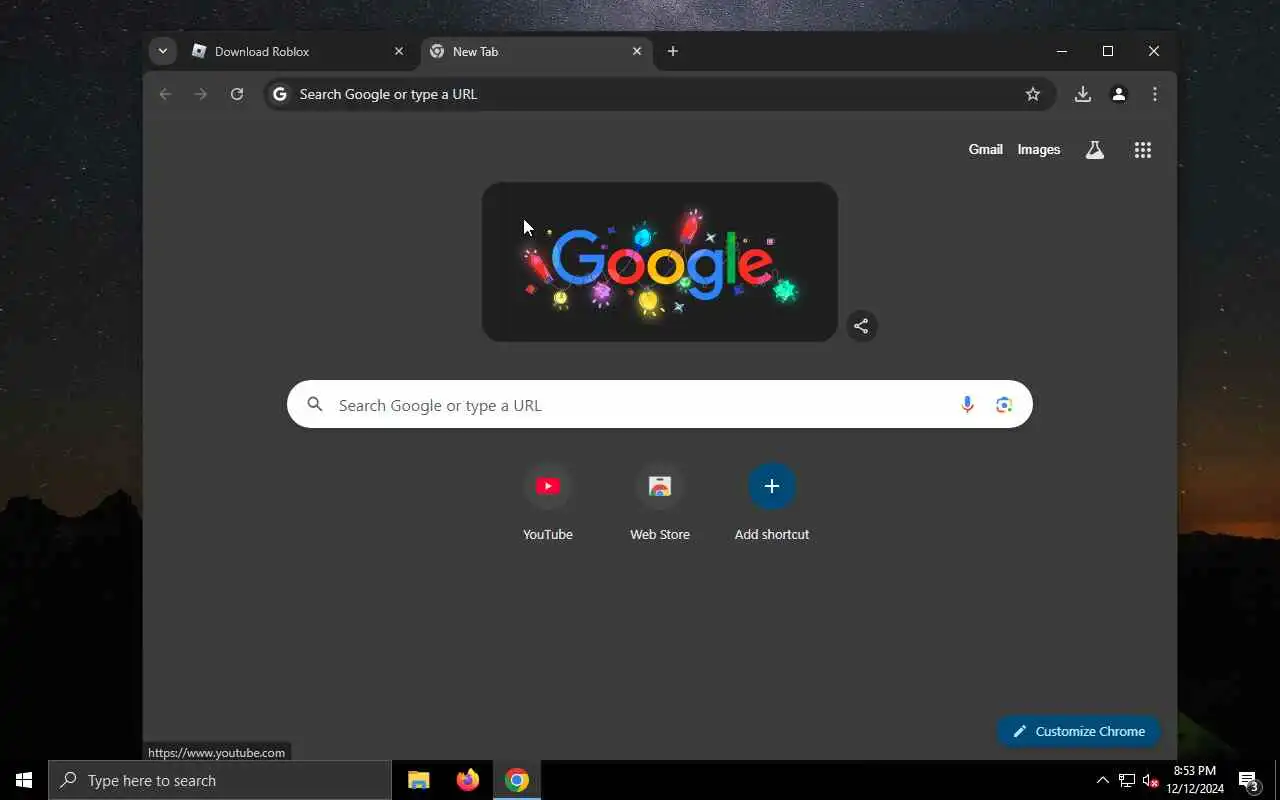The height and width of the screenshot is (800, 1280).
Task: Launch Firefox from the taskbar
Action: [x=468, y=780]
